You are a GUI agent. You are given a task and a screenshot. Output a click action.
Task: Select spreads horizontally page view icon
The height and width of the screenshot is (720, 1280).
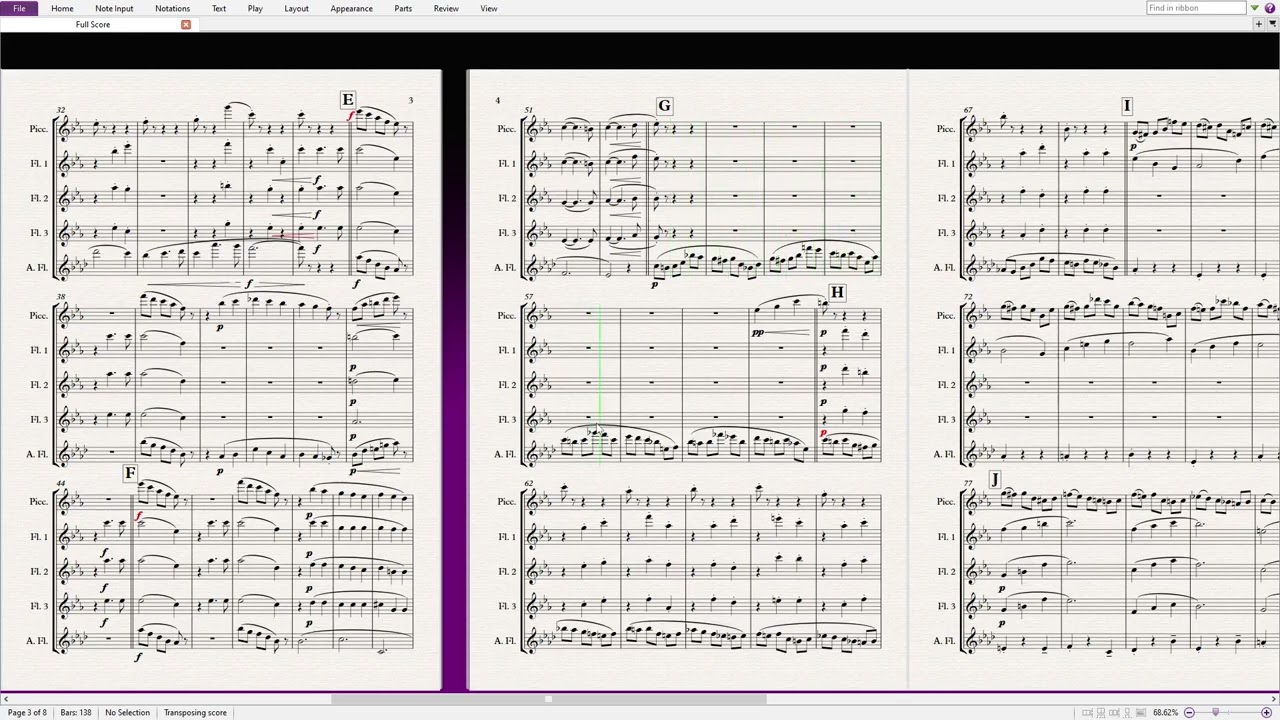click(1087, 712)
